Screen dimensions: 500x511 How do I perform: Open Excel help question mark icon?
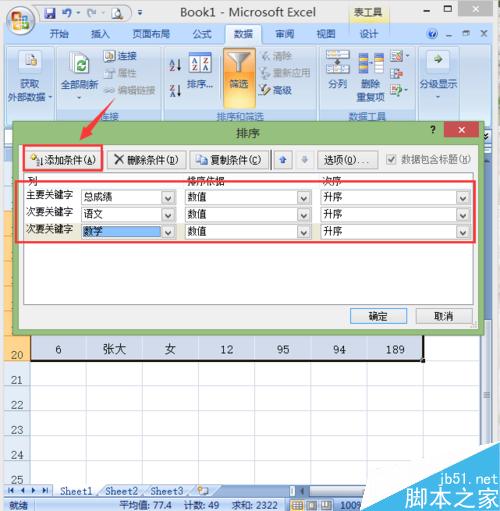(432, 34)
